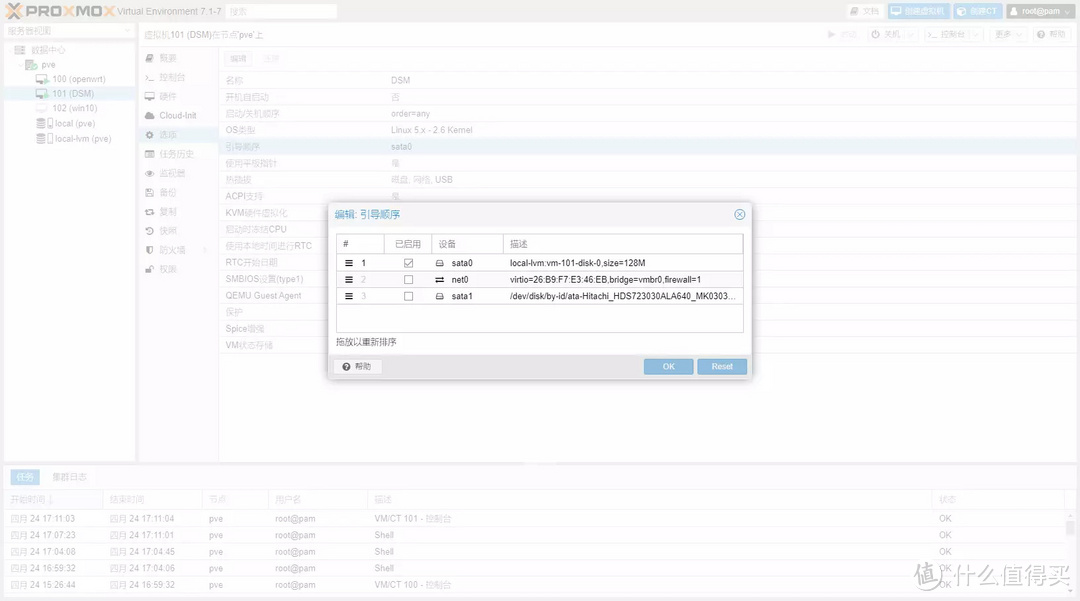Click the 设备 device column header
Image resolution: width=1080 pixels, height=601 pixels.
[468, 244]
